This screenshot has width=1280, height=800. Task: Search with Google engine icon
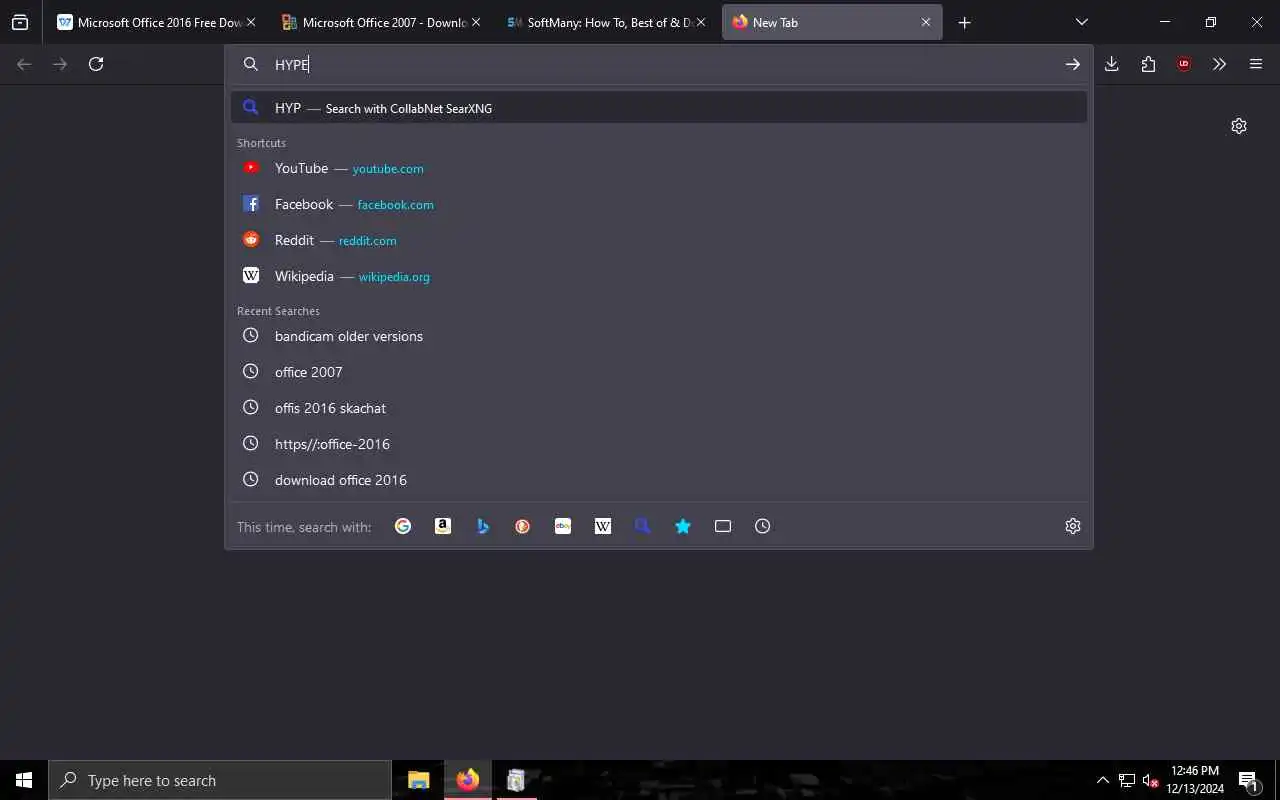[x=403, y=526]
